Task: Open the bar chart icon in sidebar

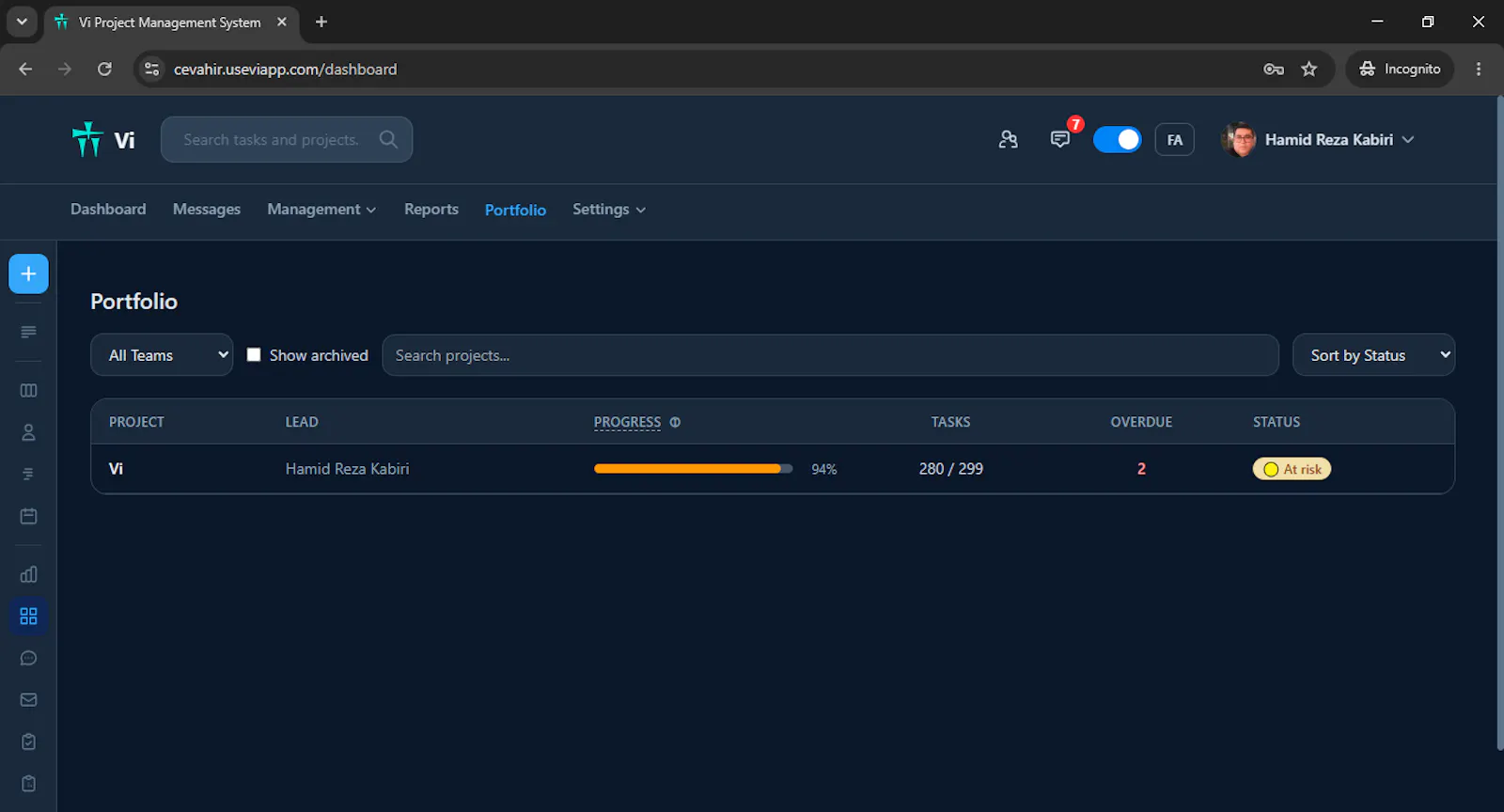Action: point(28,574)
